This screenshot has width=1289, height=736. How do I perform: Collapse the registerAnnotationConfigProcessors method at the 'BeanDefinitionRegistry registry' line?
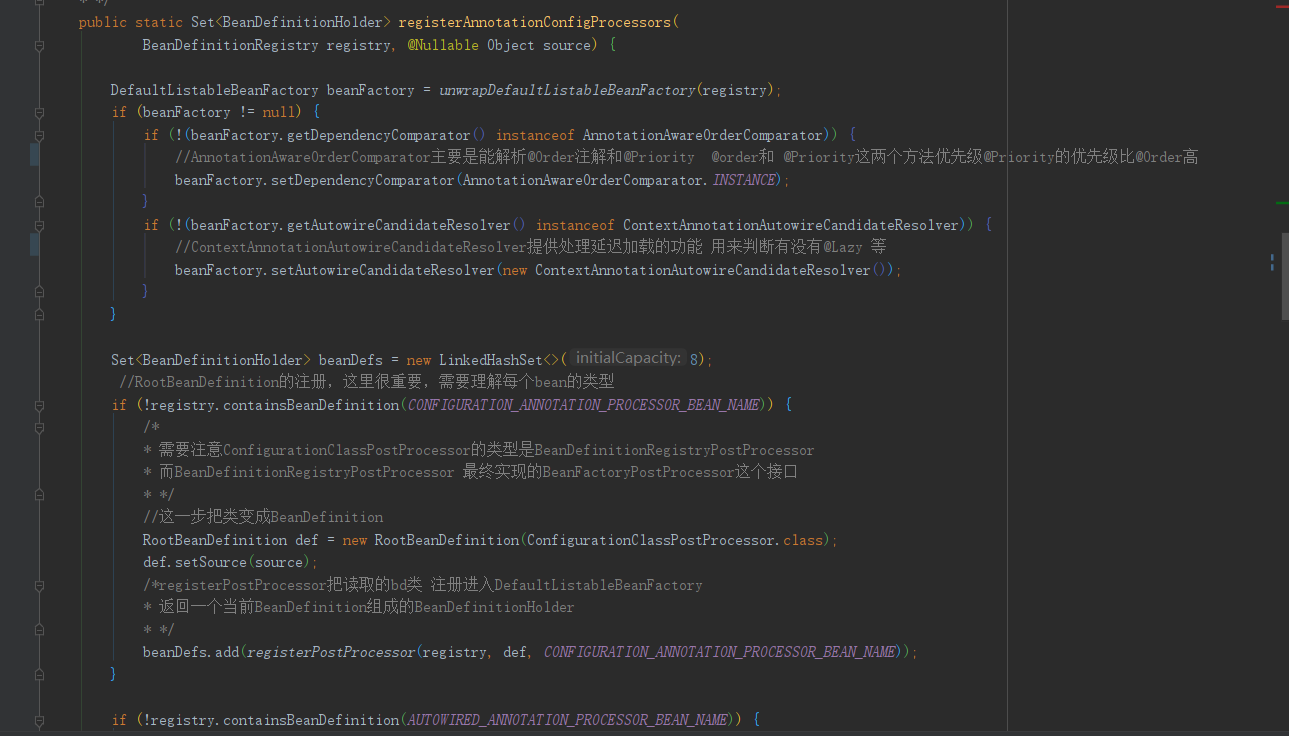(39, 45)
